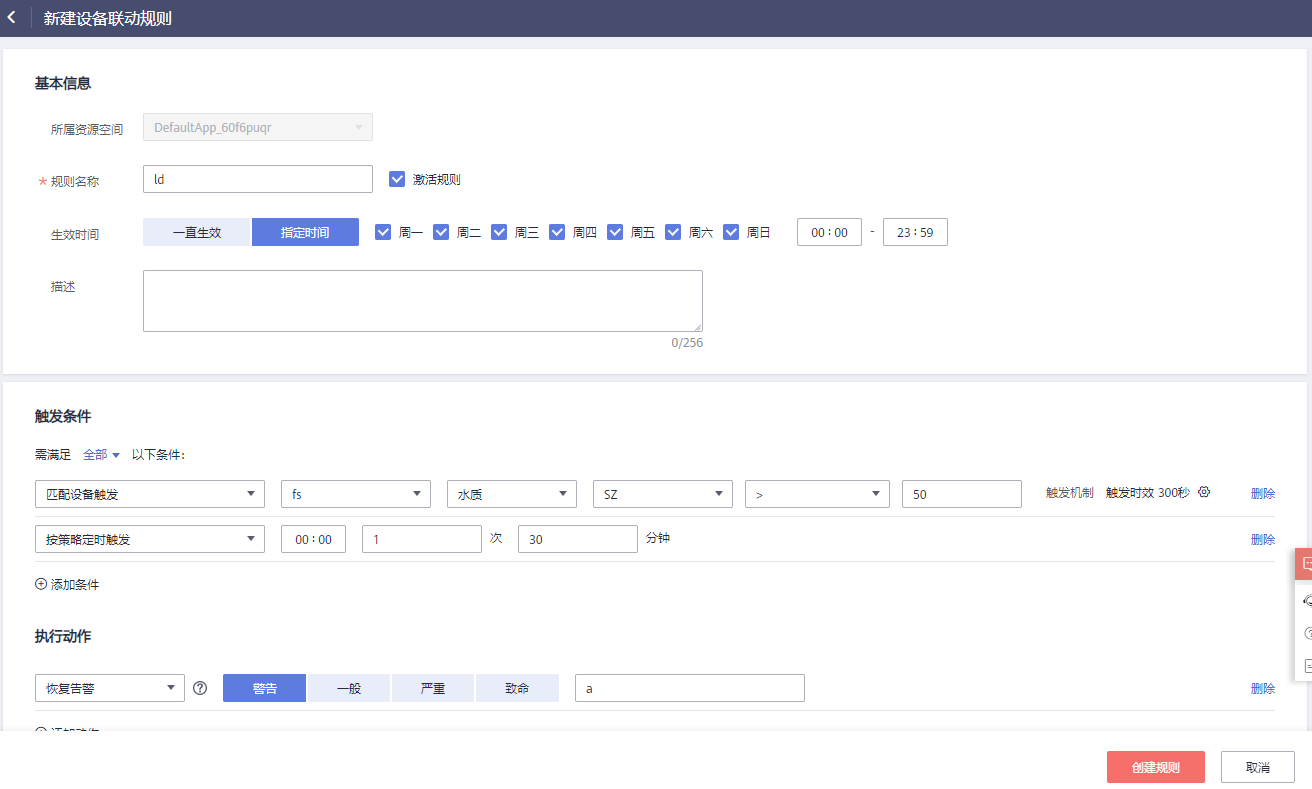
Task: Click 创建规则 button
Action: pyautogui.click(x=1155, y=767)
